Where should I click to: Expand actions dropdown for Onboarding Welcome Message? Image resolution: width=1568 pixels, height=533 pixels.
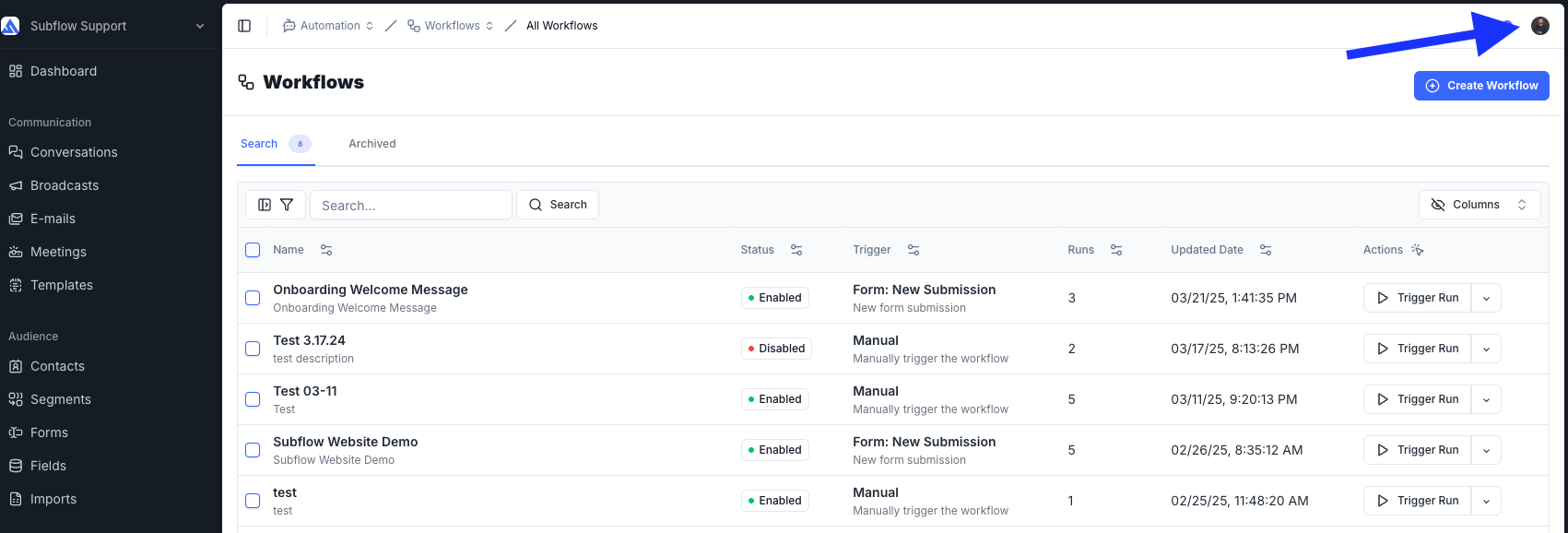pyautogui.click(x=1486, y=298)
